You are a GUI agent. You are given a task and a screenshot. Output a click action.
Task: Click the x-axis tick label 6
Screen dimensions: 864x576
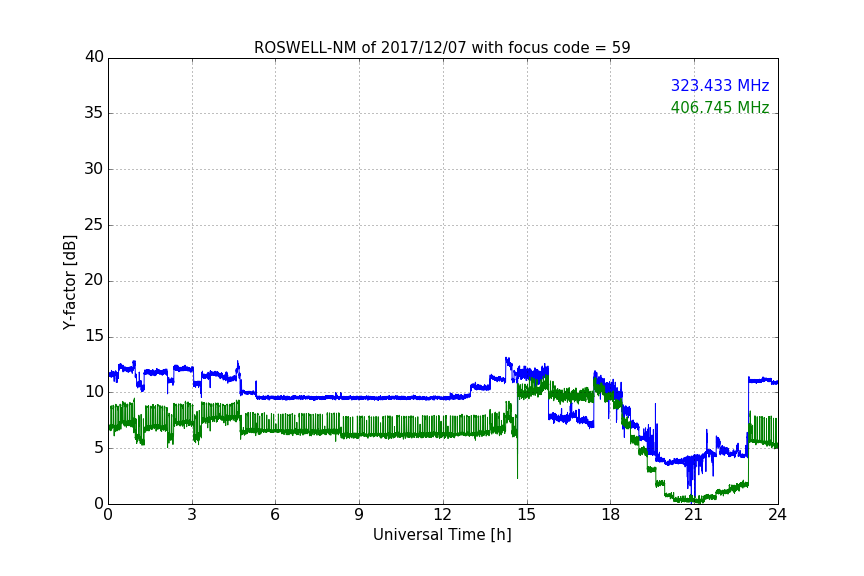275,515
